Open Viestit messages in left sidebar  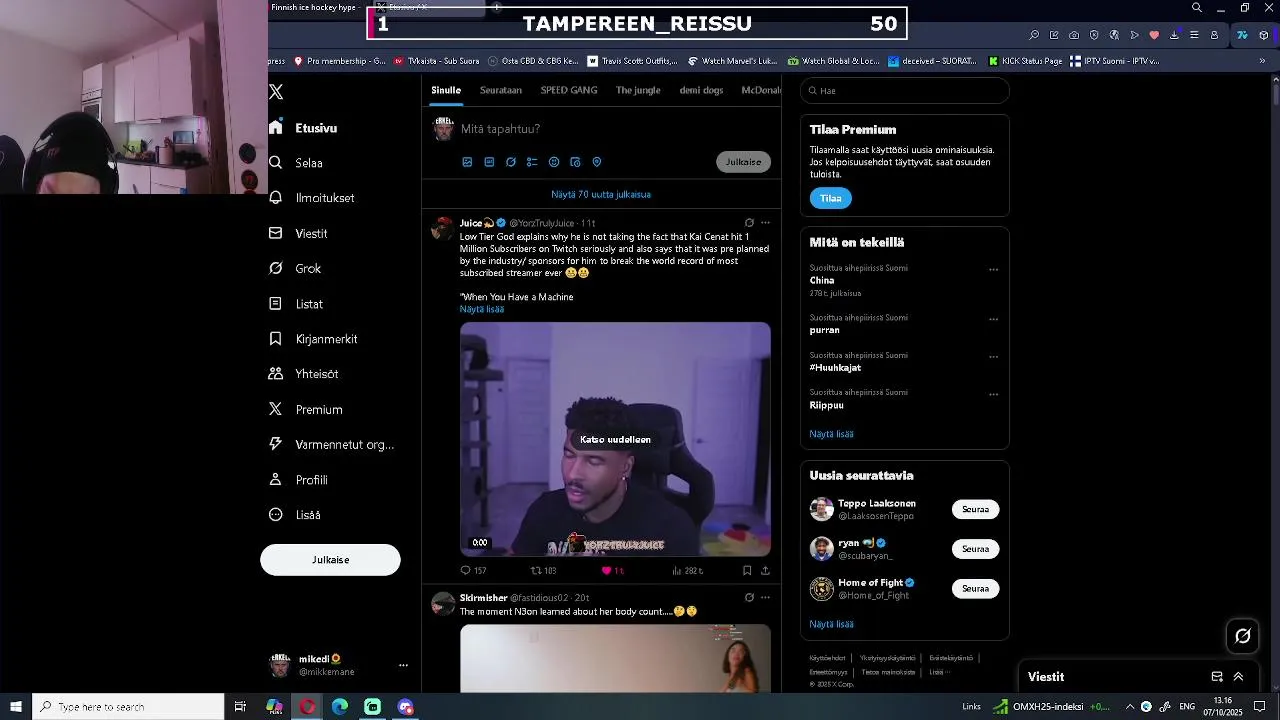[298, 233]
